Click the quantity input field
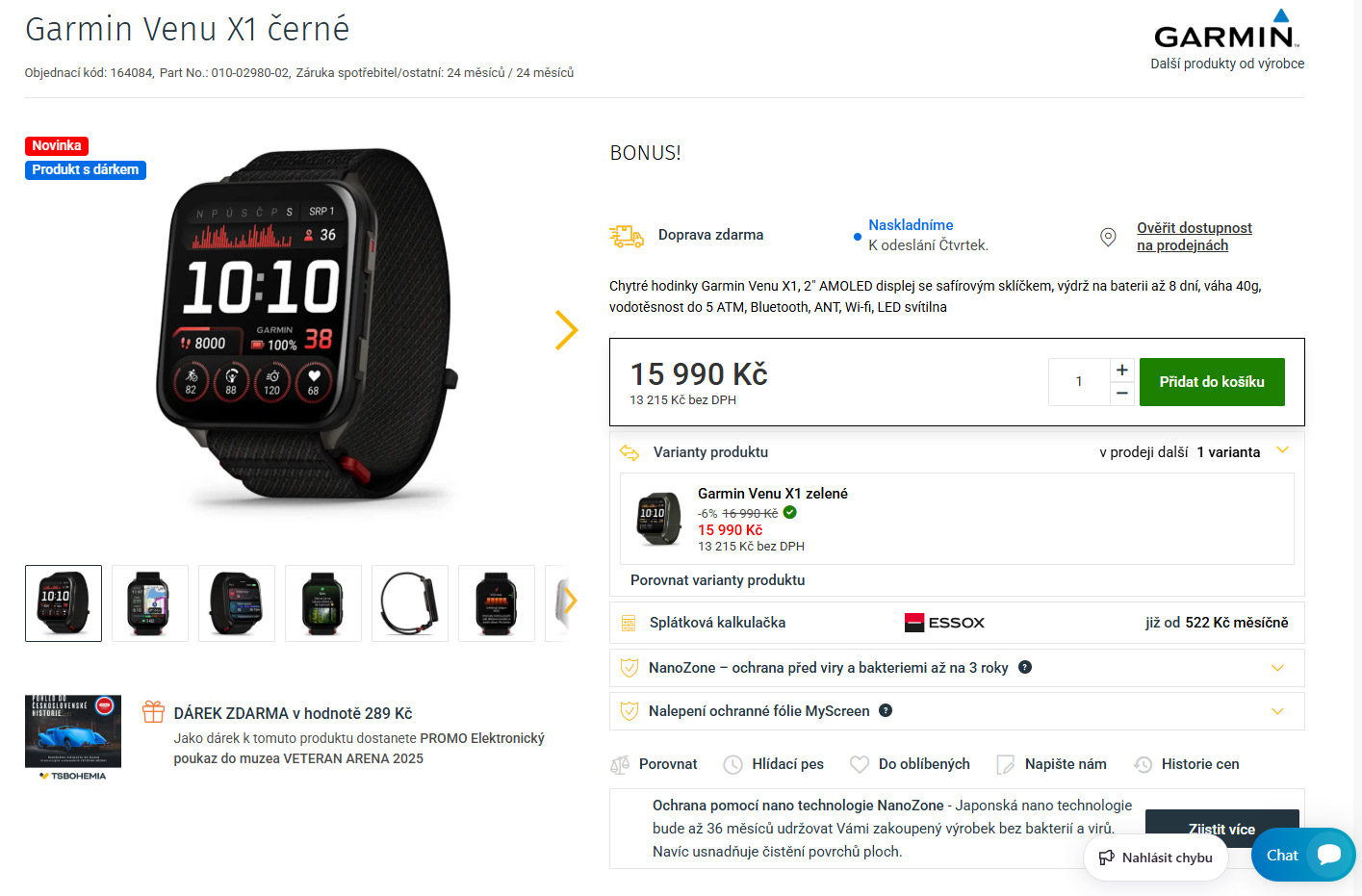Screen dimensions: 1362x896 tap(1079, 382)
